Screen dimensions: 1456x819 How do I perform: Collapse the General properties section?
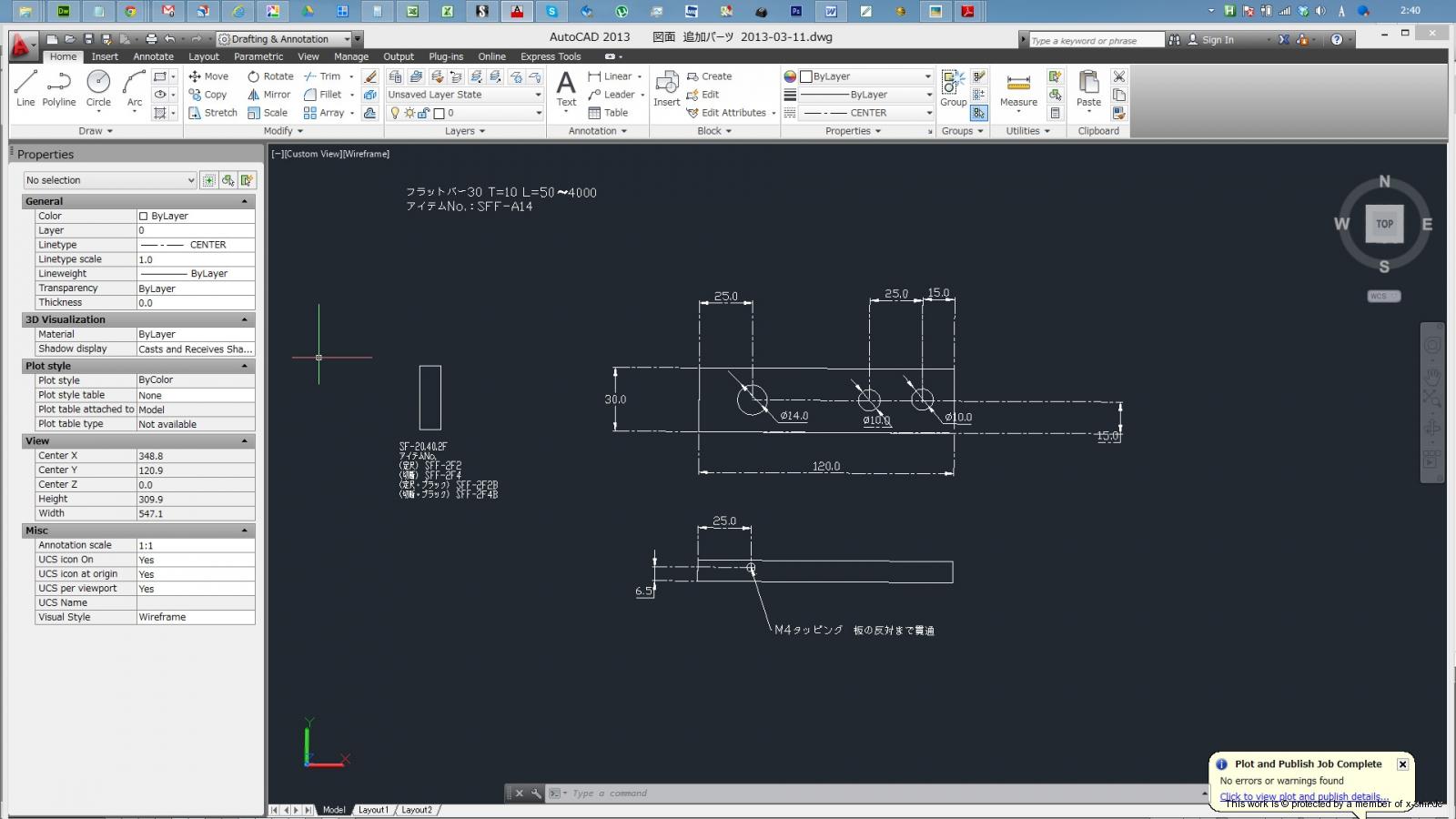(x=244, y=201)
